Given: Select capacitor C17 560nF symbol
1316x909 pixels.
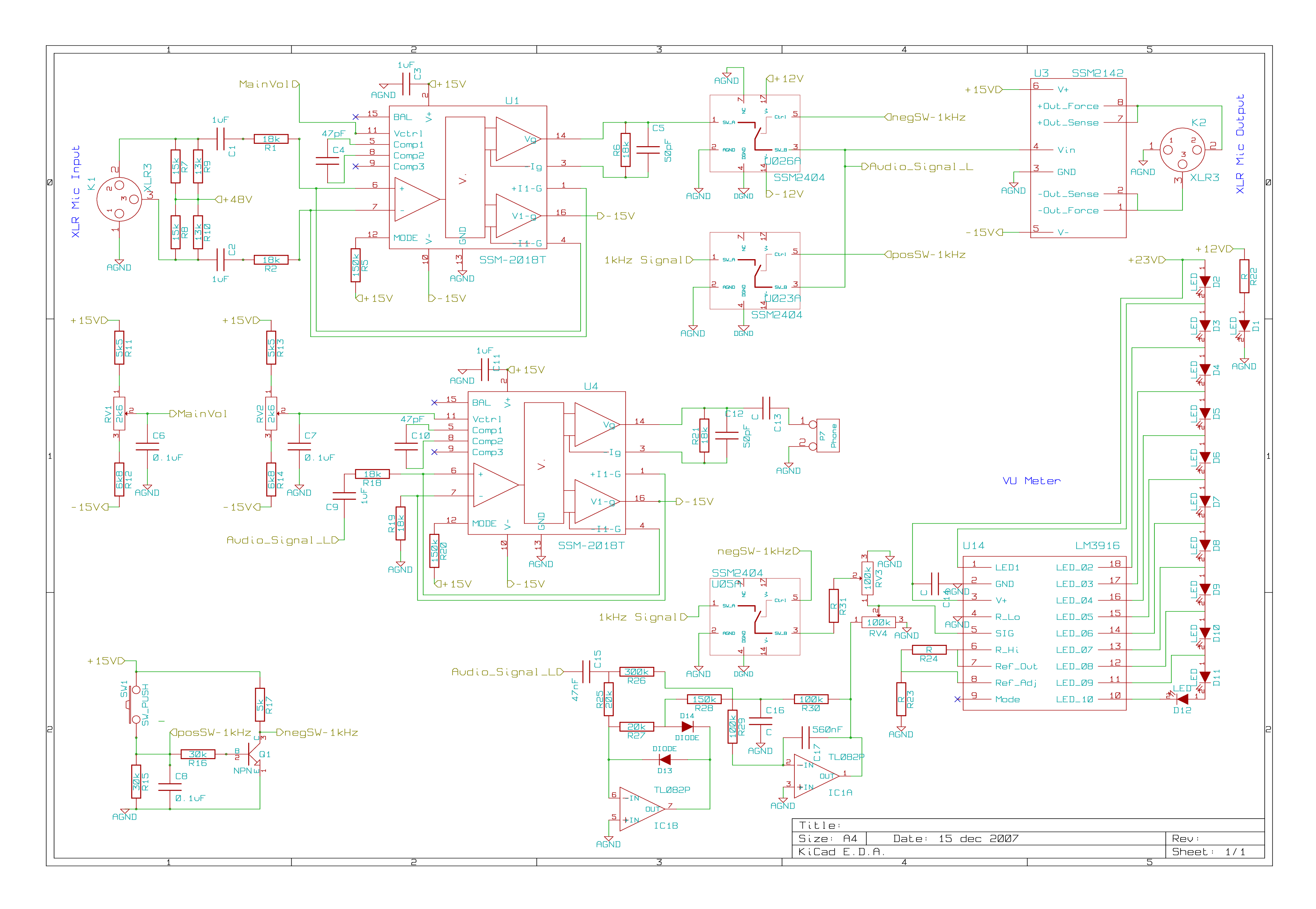Looking at the screenshot, I should (x=805, y=738).
